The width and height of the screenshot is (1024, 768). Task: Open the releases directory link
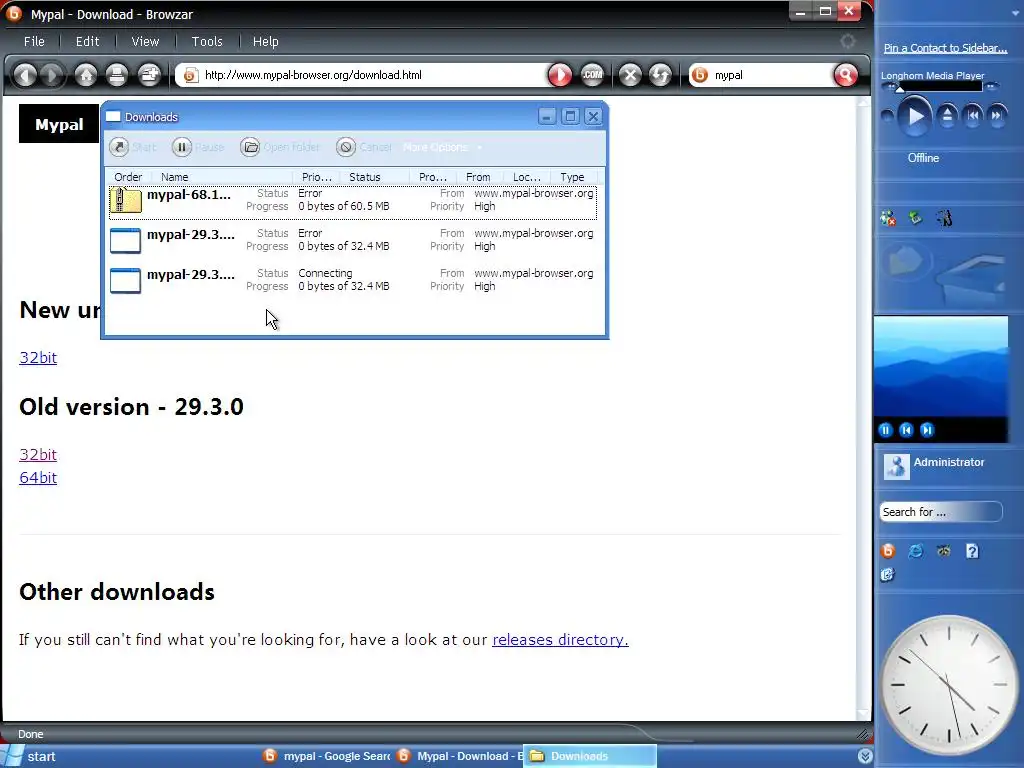(x=560, y=639)
